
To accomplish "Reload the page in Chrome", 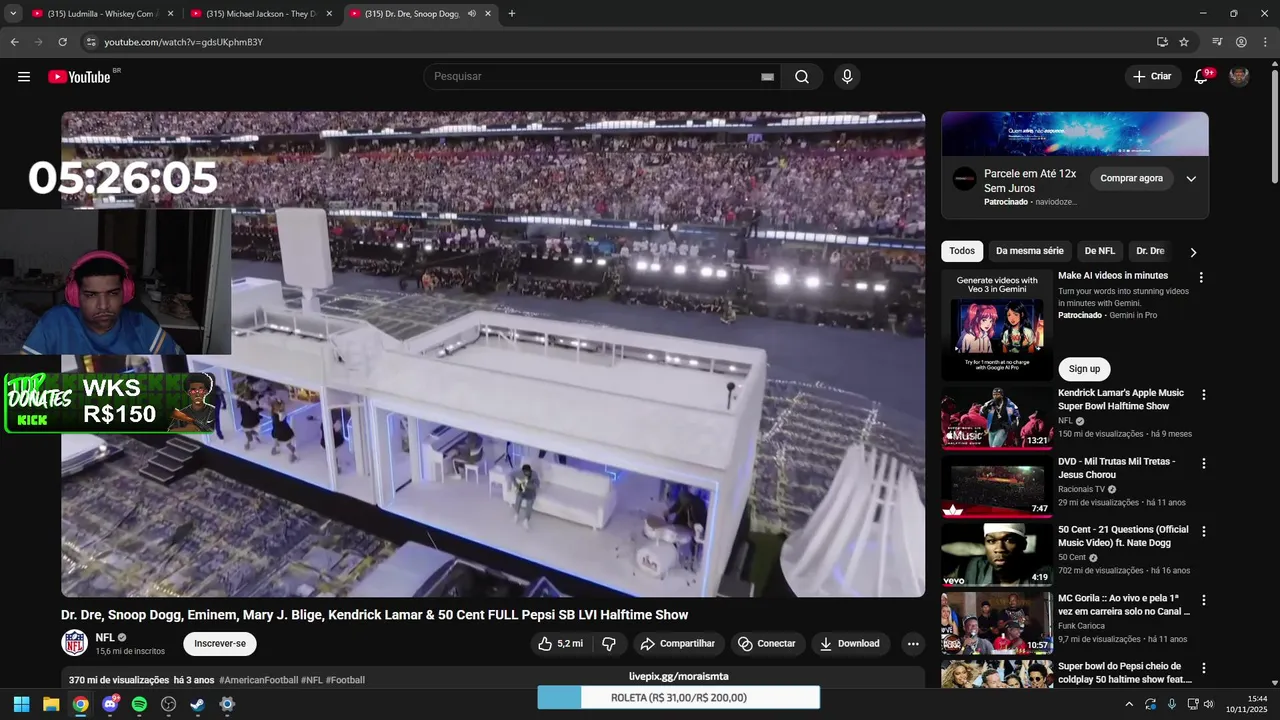I will click(x=62, y=42).
